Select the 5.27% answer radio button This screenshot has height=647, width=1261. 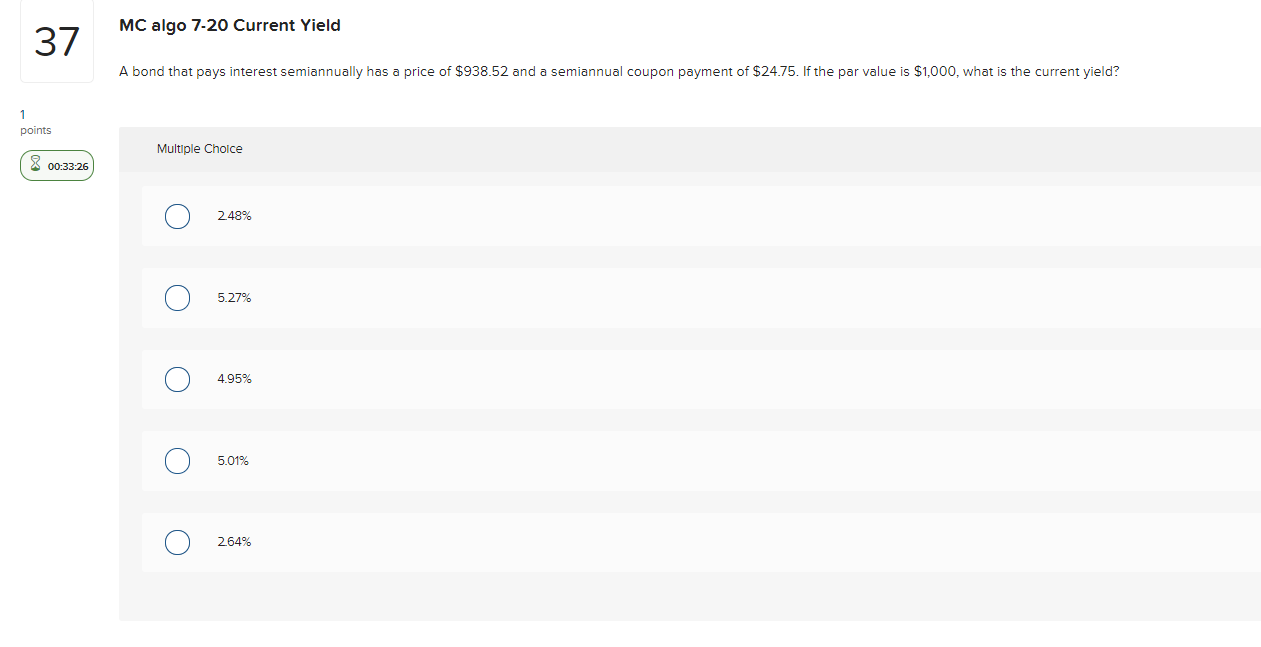click(177, 297)
